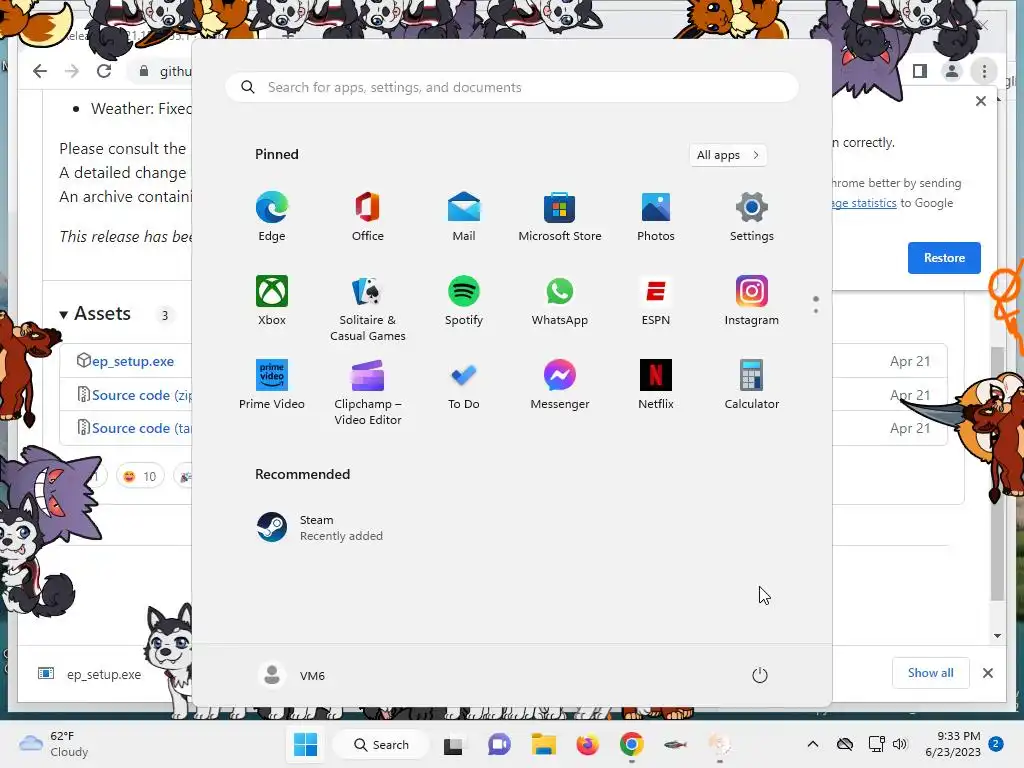Click Chrome's back navigation arrow
Screen dimensions: 1024x768
40,71
